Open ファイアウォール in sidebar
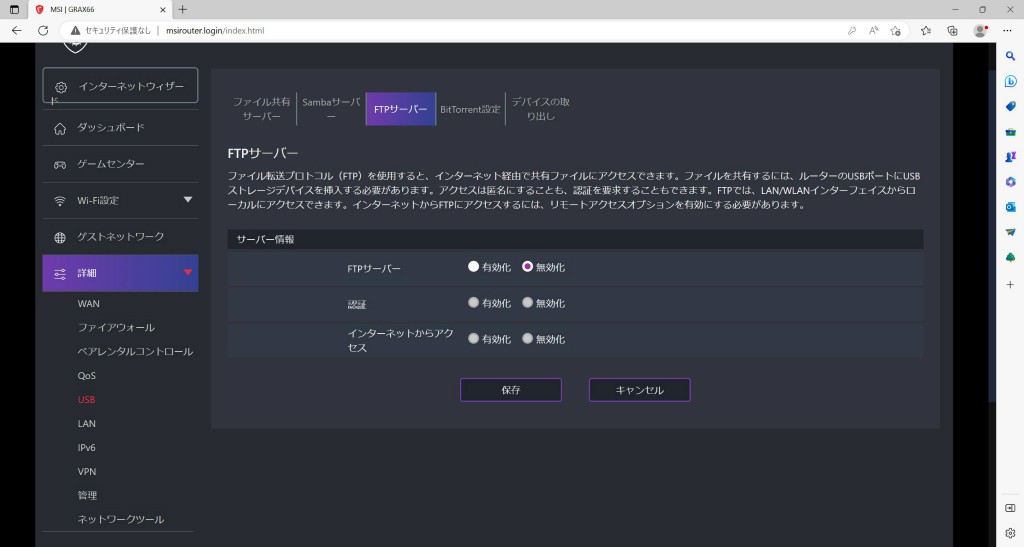1024x547 pixels. 116,328
